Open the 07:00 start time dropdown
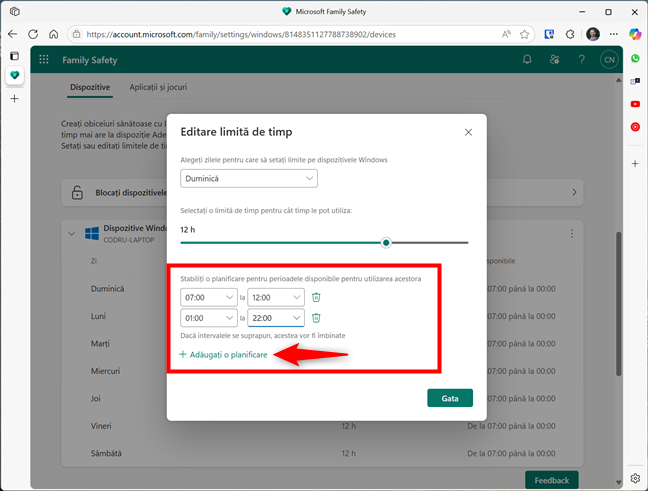Viewport: 648px width, 491px height. (209, 298)
